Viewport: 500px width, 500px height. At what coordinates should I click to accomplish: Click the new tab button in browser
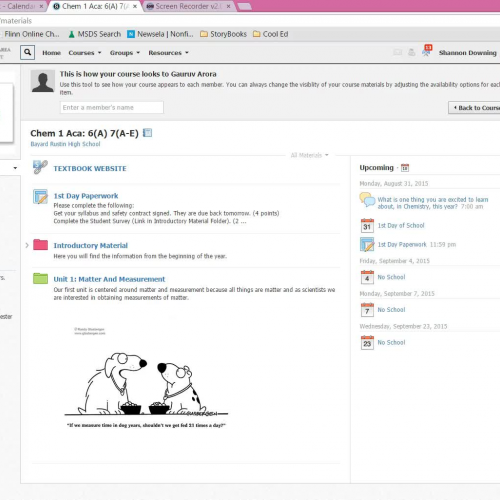[x=245, y=7]
